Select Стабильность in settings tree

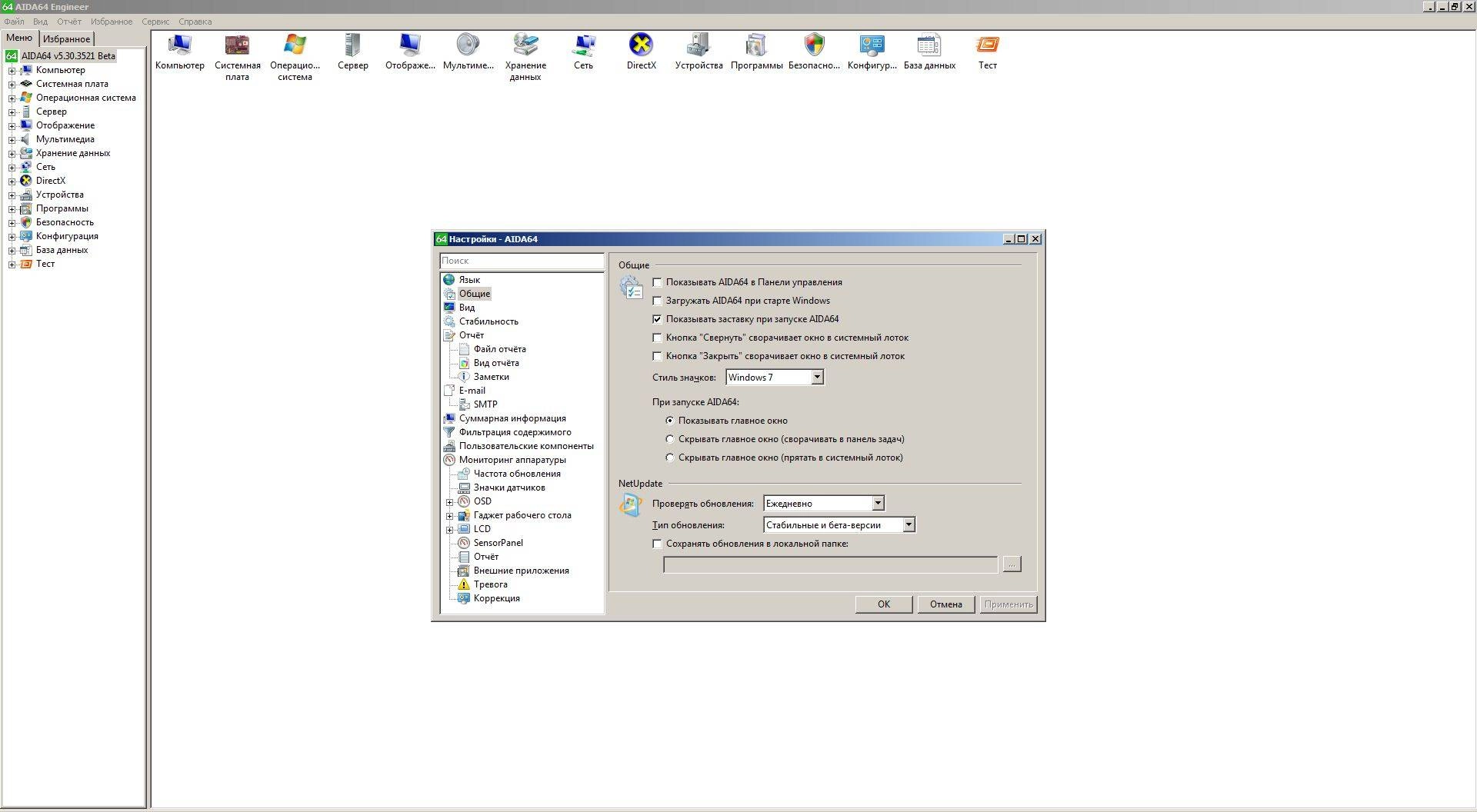(488, 321)
